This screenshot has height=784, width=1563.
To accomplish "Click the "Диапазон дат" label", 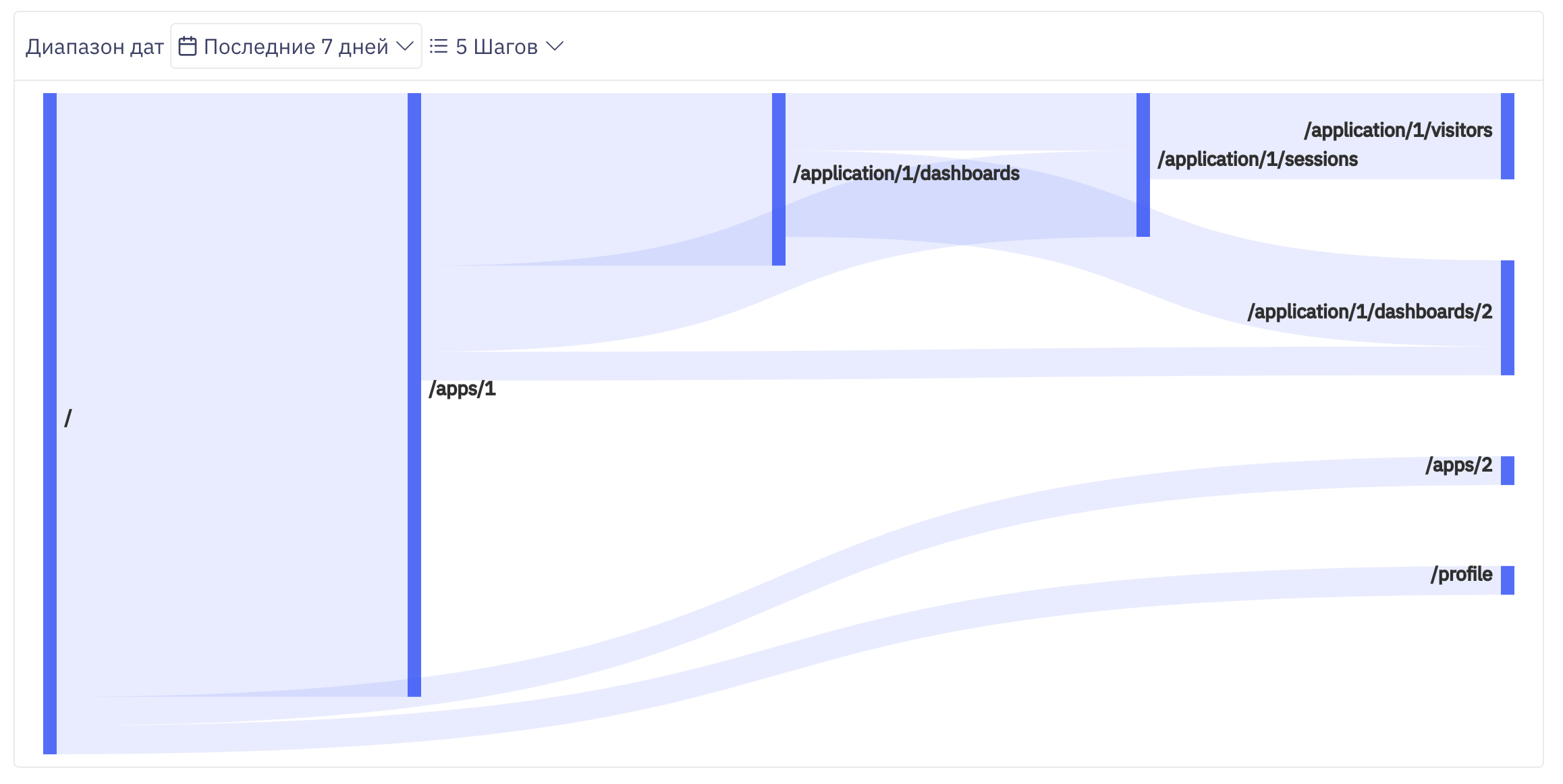I will 94,46.
